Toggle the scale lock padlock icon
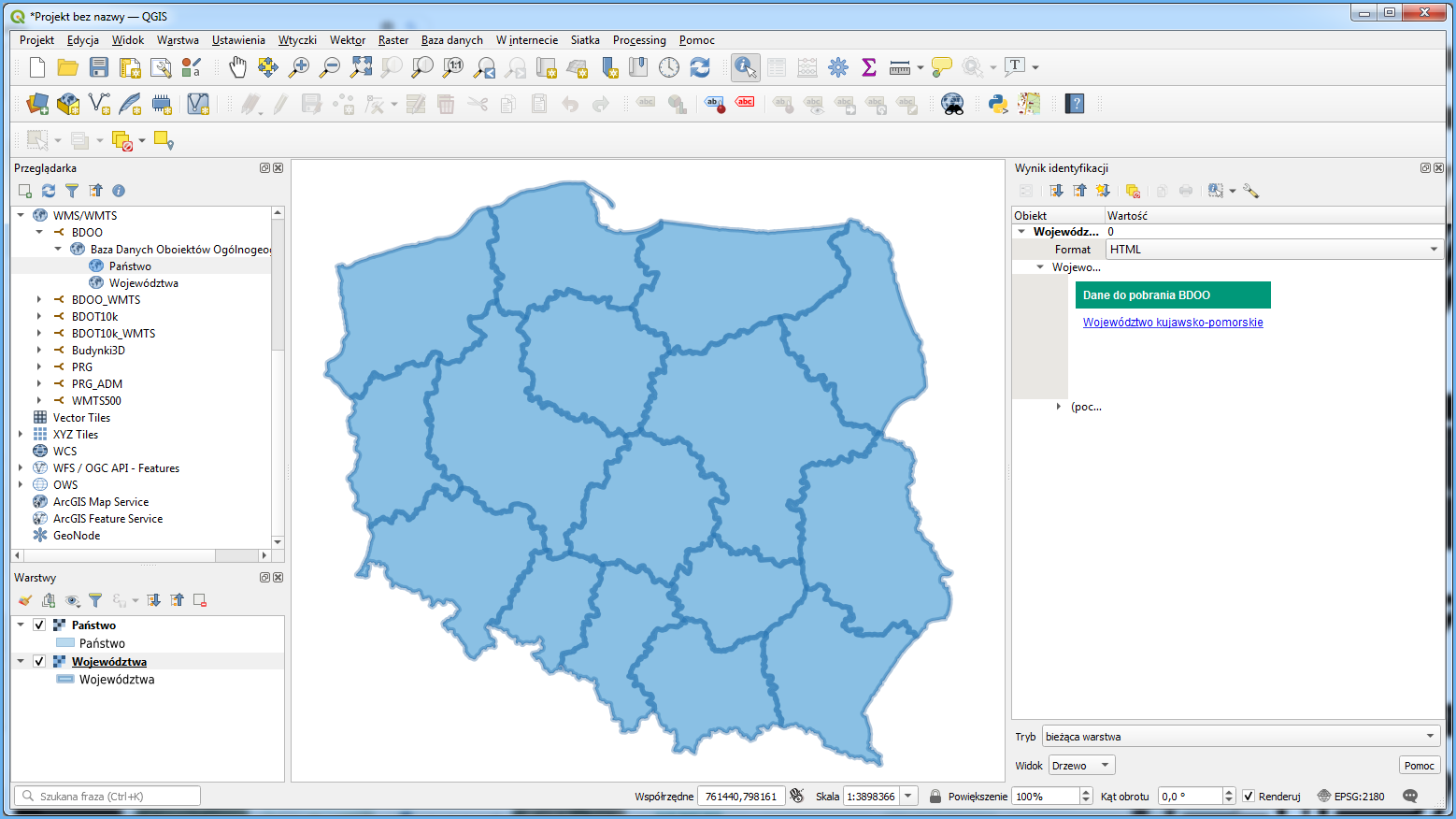Image resolution: width=1456 pixels, height=819 pixels. [935, 796]
